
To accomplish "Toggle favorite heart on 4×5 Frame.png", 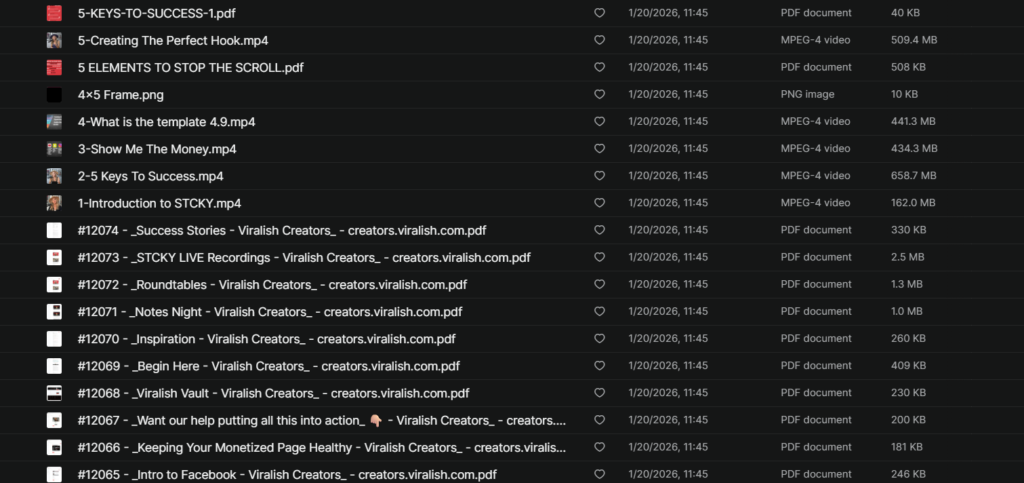I will 599,95.
